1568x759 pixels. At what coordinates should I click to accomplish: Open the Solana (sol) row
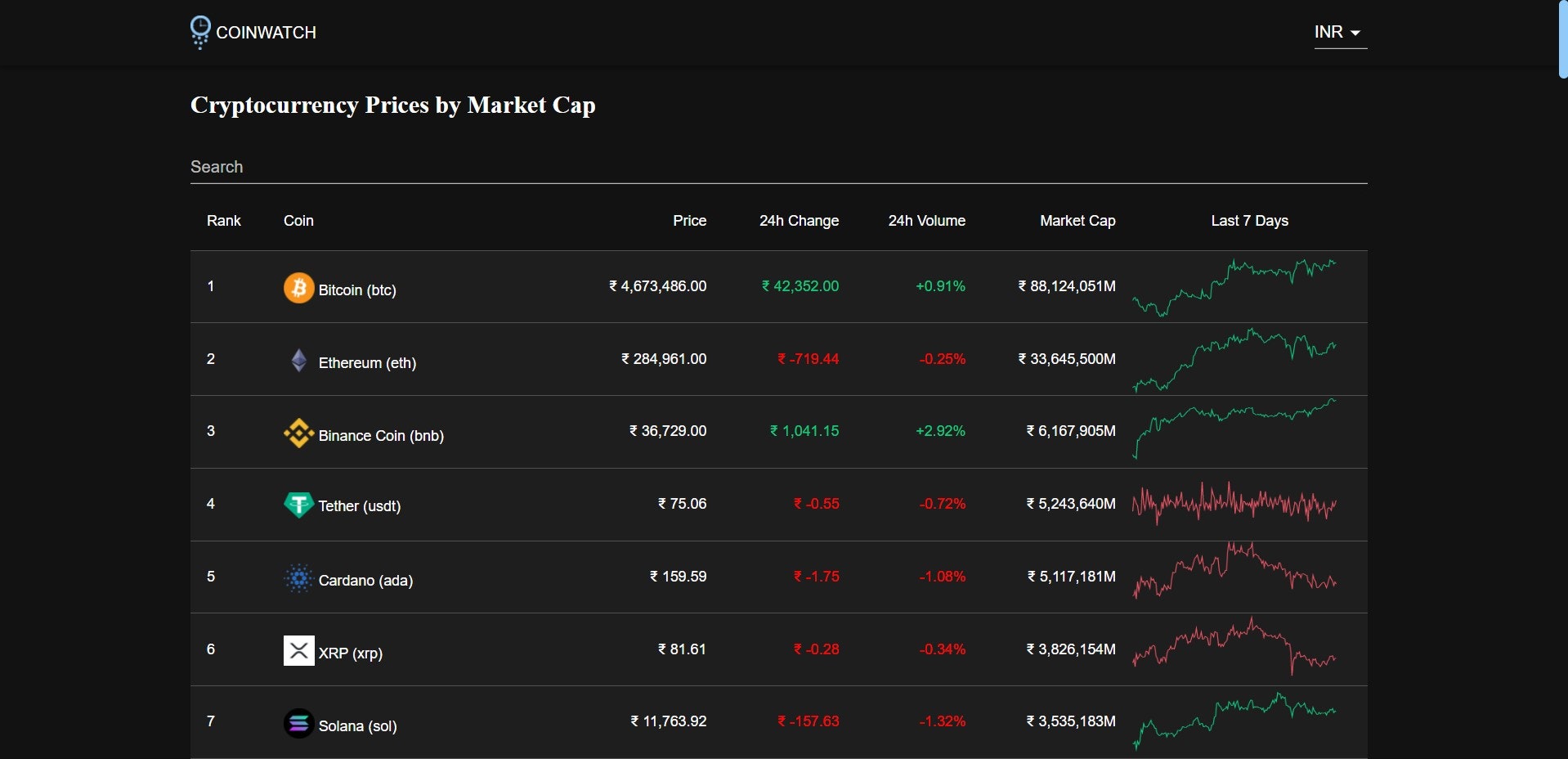point(778,722)
